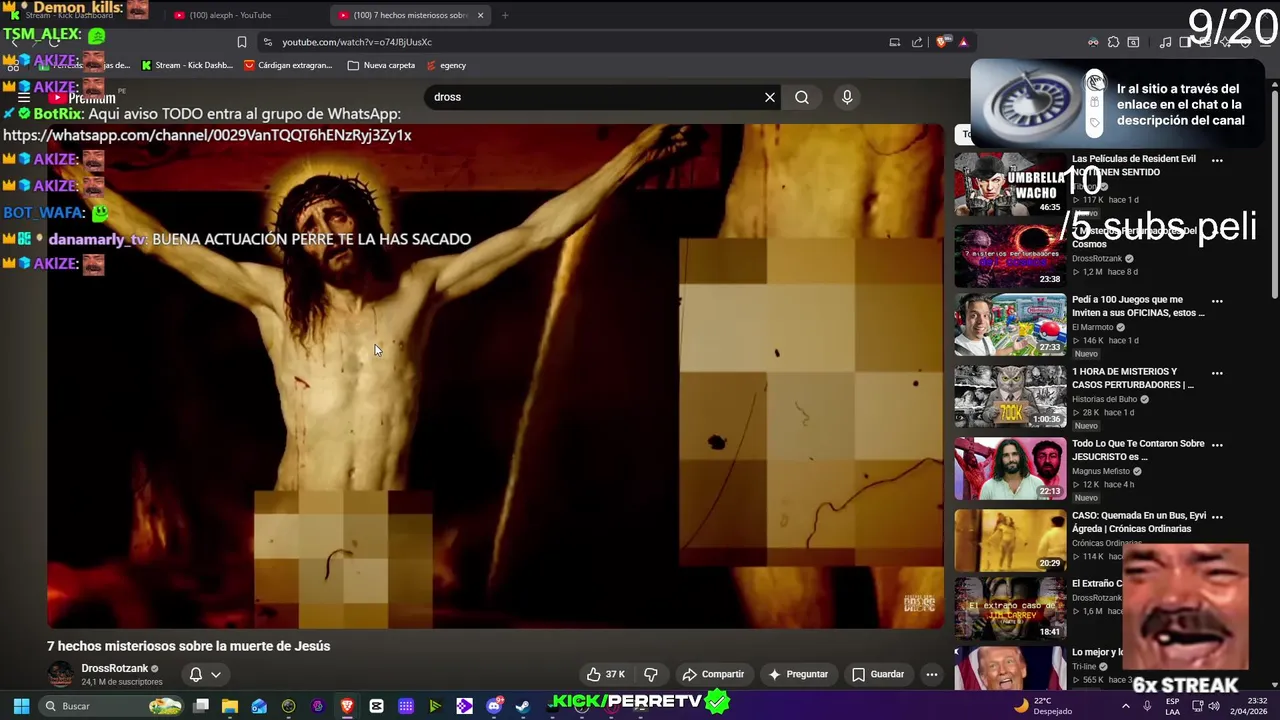Open the DrossRotzank channel avatar
The width and height of the screenshot is (1280, 720).
pyautogui.click(x=61, y=674)
